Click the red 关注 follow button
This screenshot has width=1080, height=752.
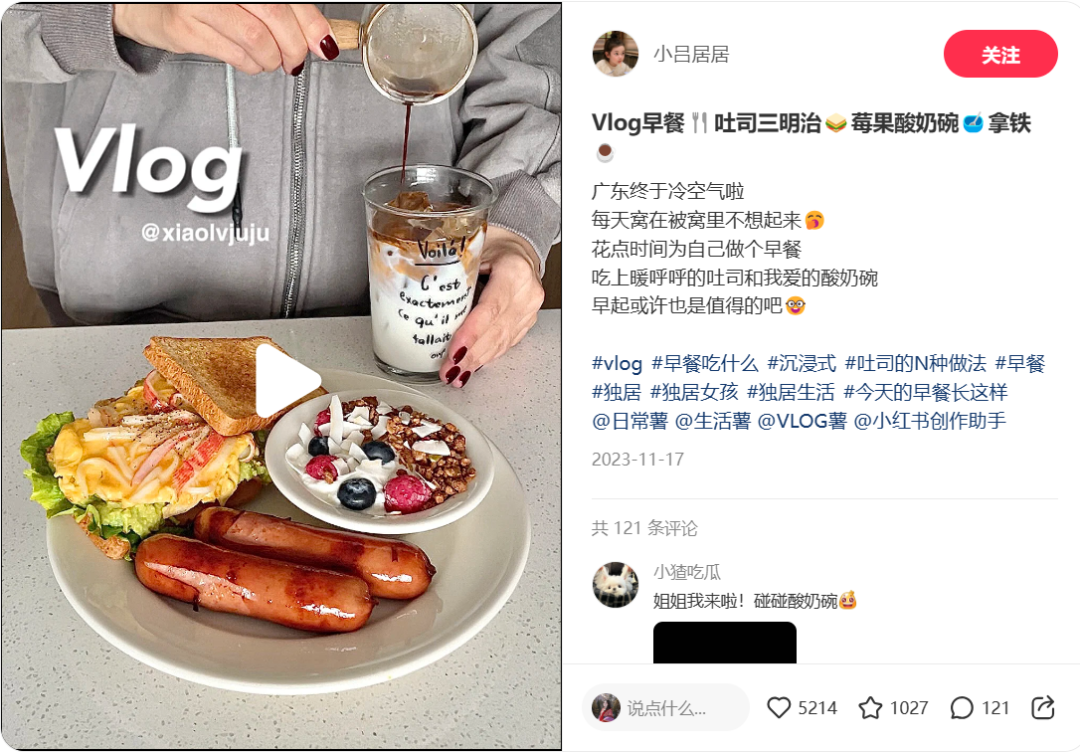point(1000,54)
